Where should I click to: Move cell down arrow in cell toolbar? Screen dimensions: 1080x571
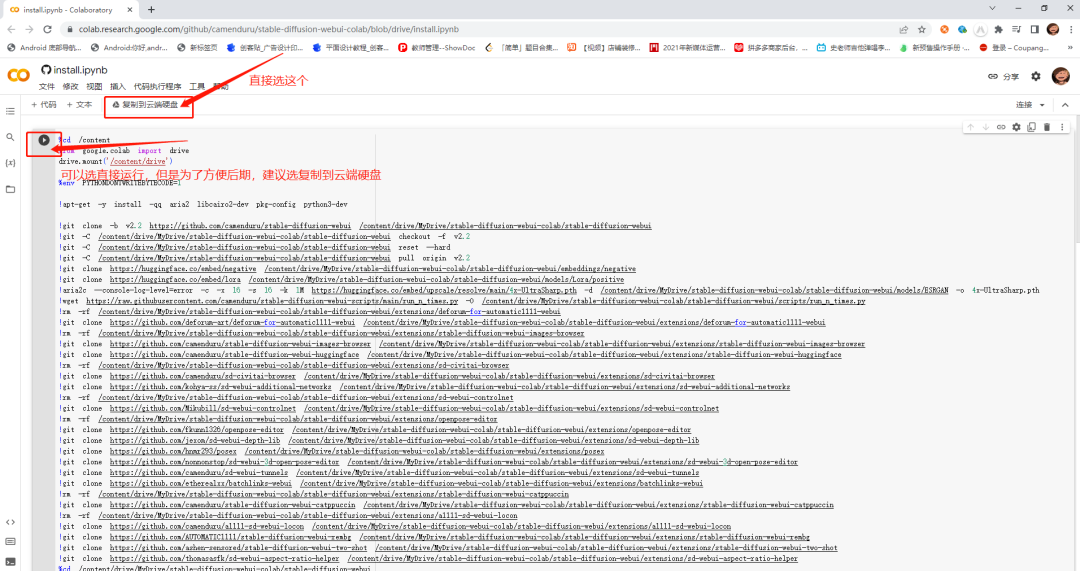click(x=986, y=127)
